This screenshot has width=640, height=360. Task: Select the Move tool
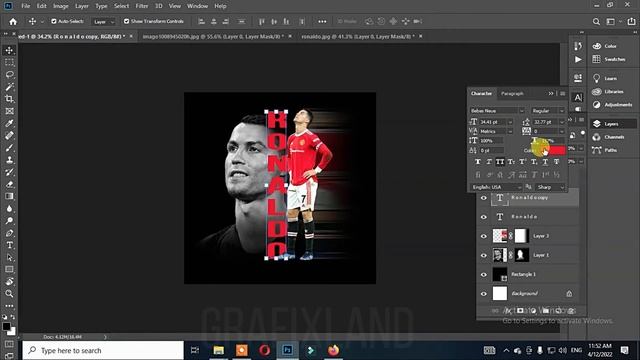tap(9, 50)
